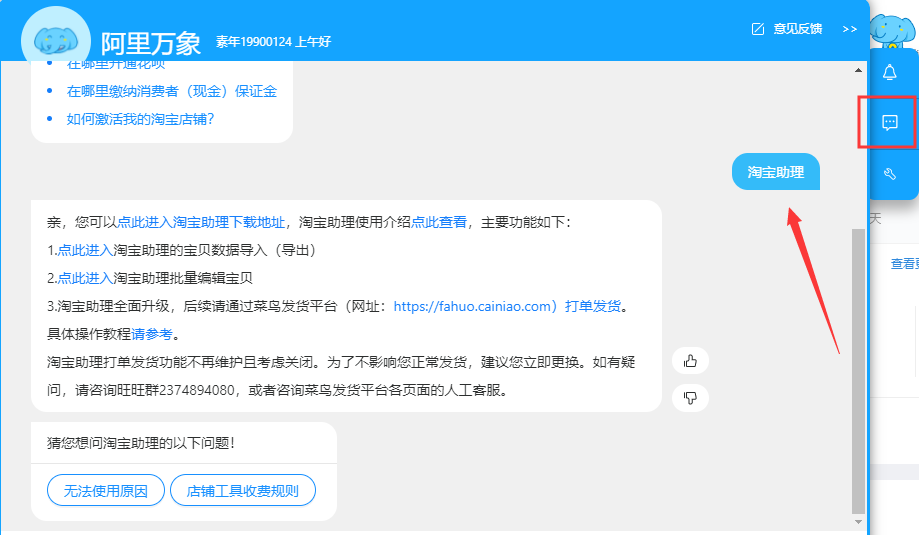Click the feedback edit pencil icon
Screen dimensions: 919x535
pyautogui.click(x=758, y=29)
